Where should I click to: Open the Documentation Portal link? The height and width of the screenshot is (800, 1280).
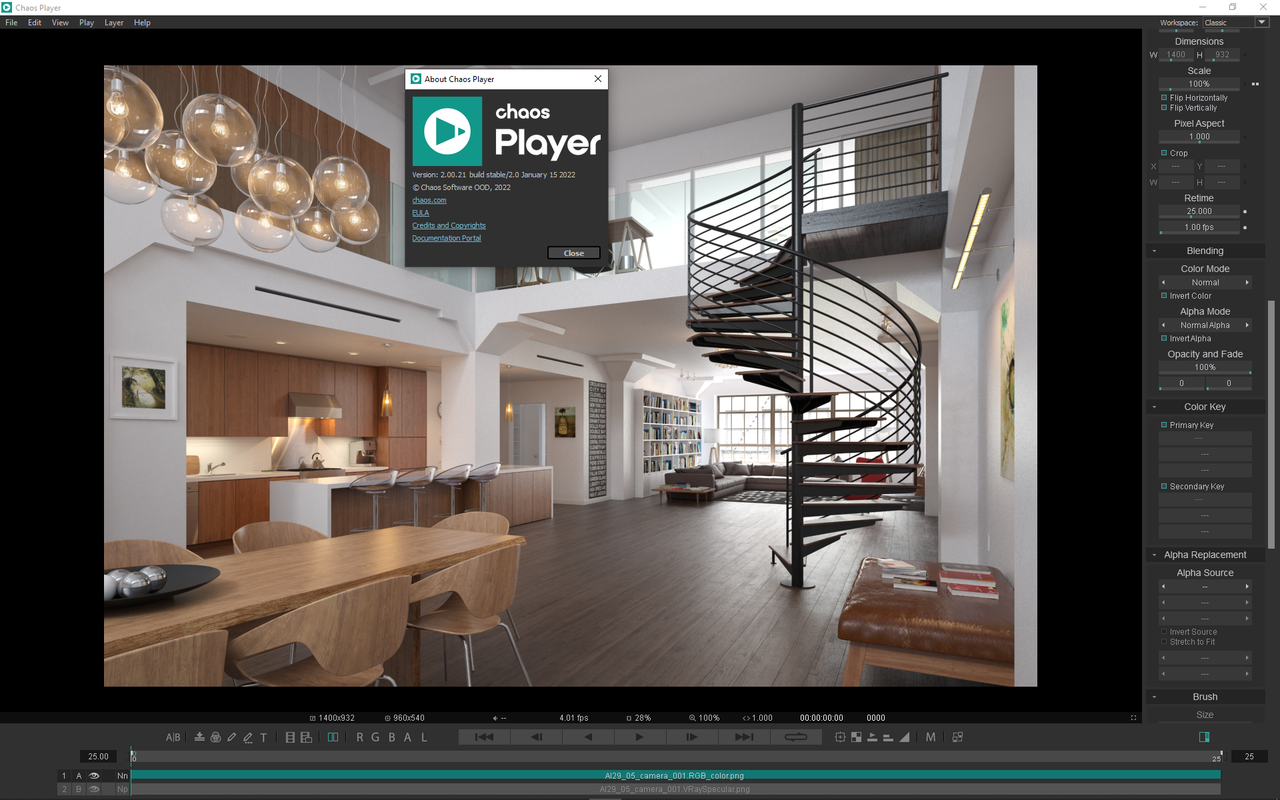click(446, 238)
